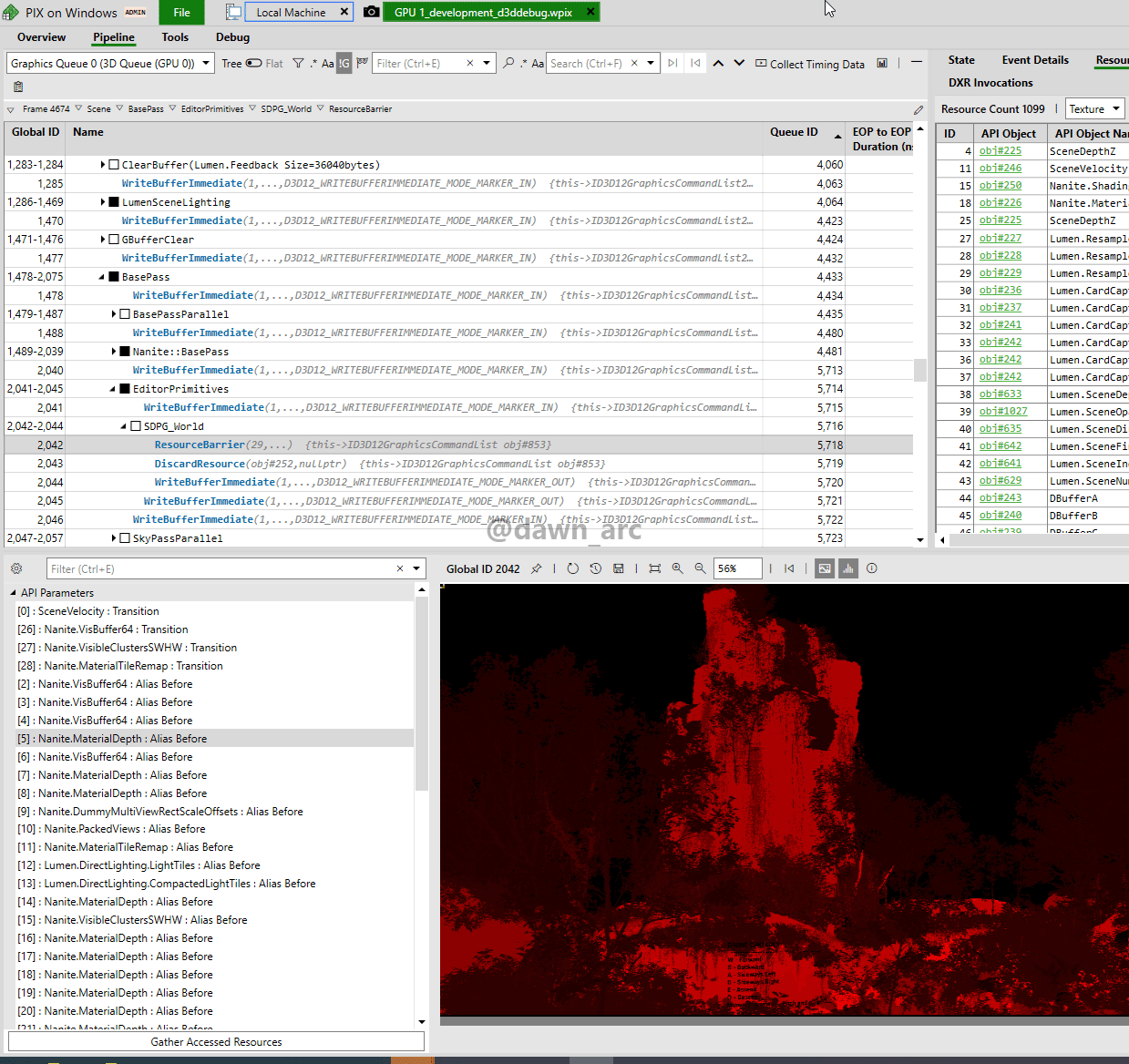Click the pin icon beside Global ID 2042
Image resolution: width=1129 pixels, height=1064 pixels.
click(537, 568)
